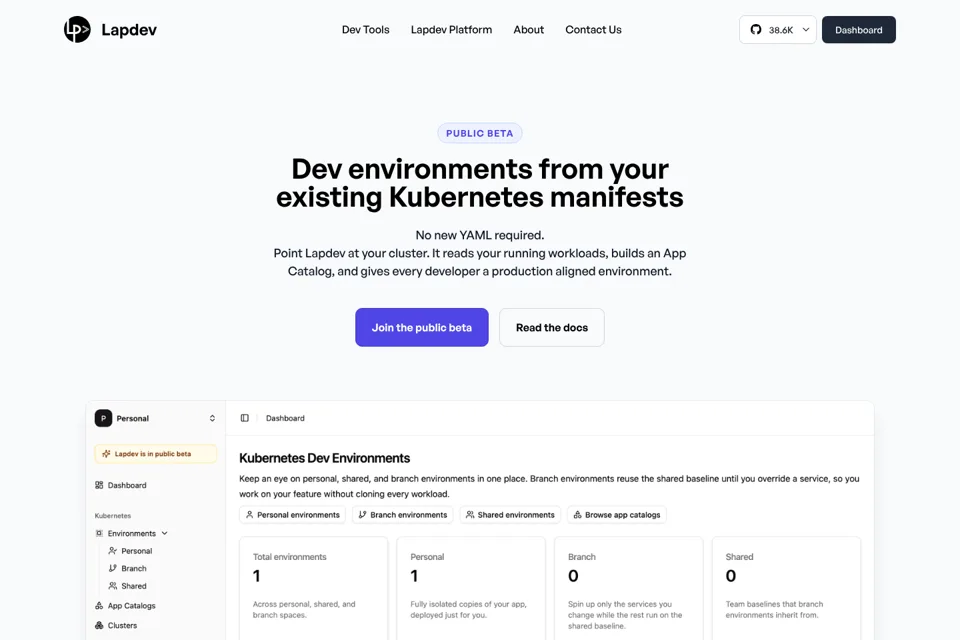This screenshot has width=960, height=640.
Task: Click the dark Dashboard button in header
Action: [x=858, y=29]
